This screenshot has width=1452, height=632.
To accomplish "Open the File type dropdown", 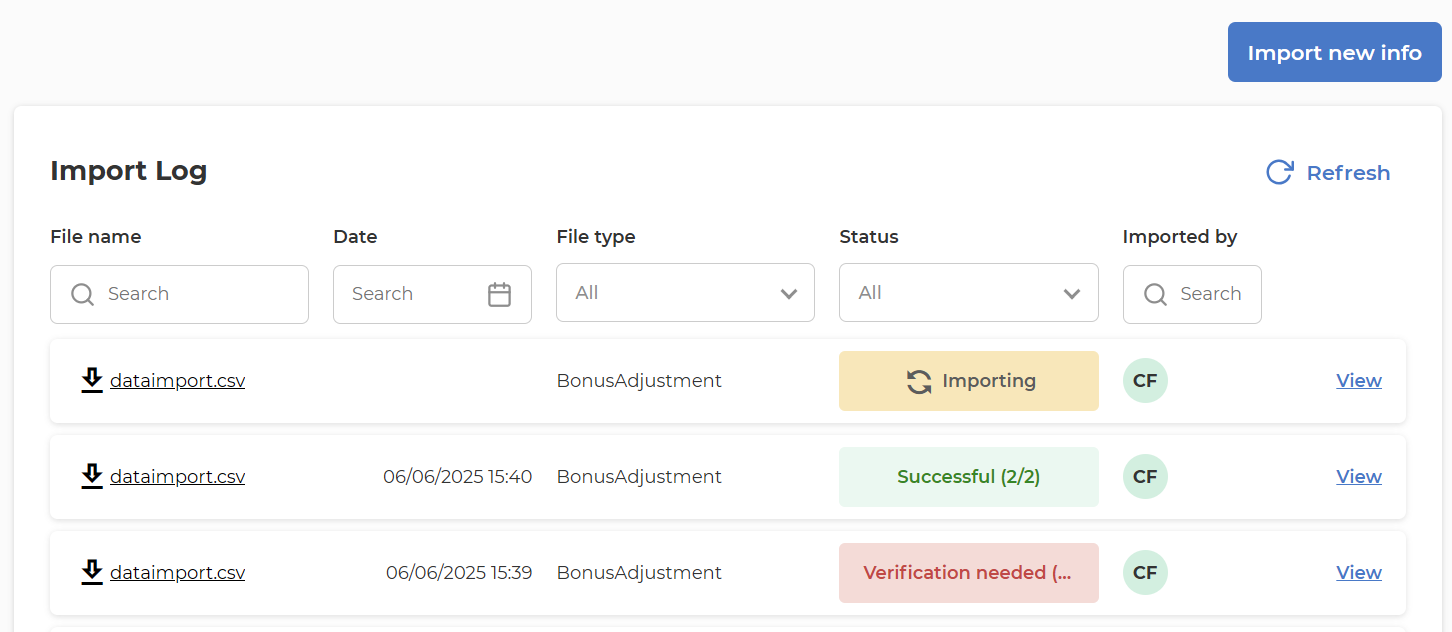I will click(685, 293).
